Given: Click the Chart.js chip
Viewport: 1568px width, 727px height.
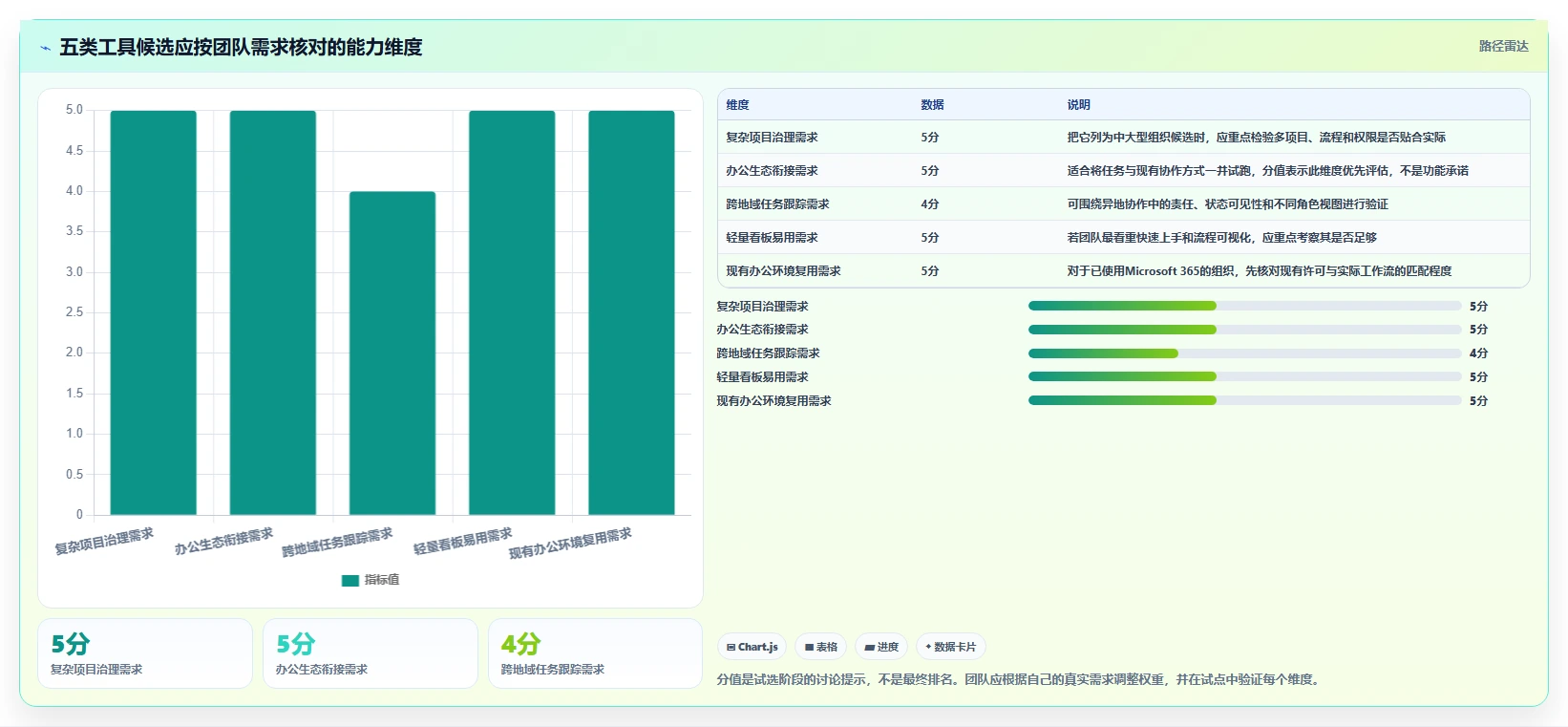Looking at the screenshot, I should pos(752,647).
